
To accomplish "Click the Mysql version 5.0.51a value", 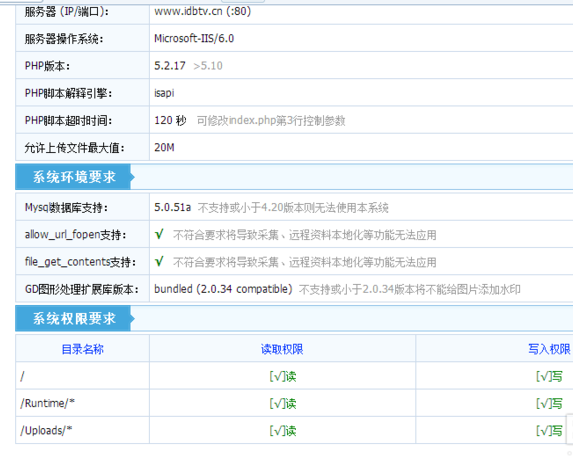I will click(x=172, y=207).
